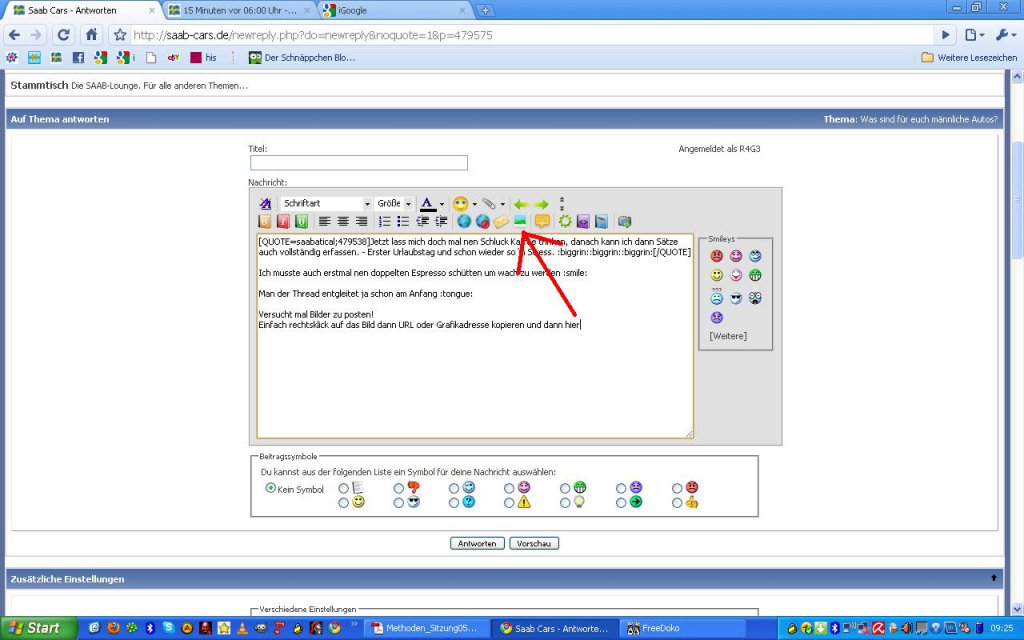Click the green gear icon in editor toolbar
Screen dimensions: 1024x640
tap(565, 221)
